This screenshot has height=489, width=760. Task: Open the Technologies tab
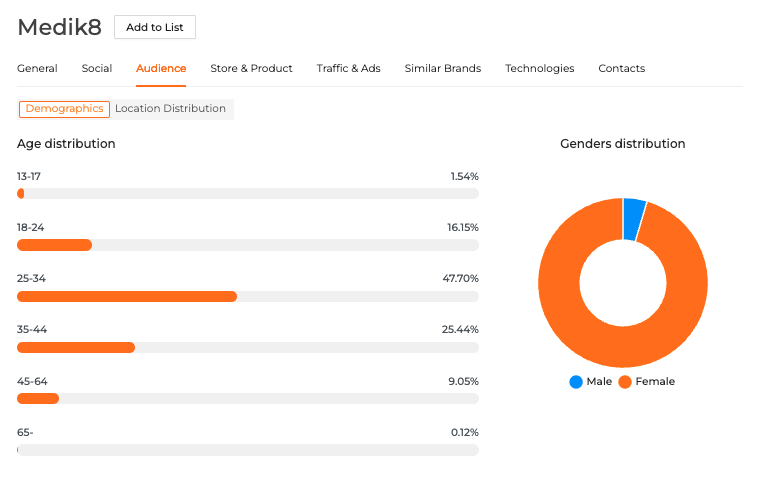click(539, 69)
